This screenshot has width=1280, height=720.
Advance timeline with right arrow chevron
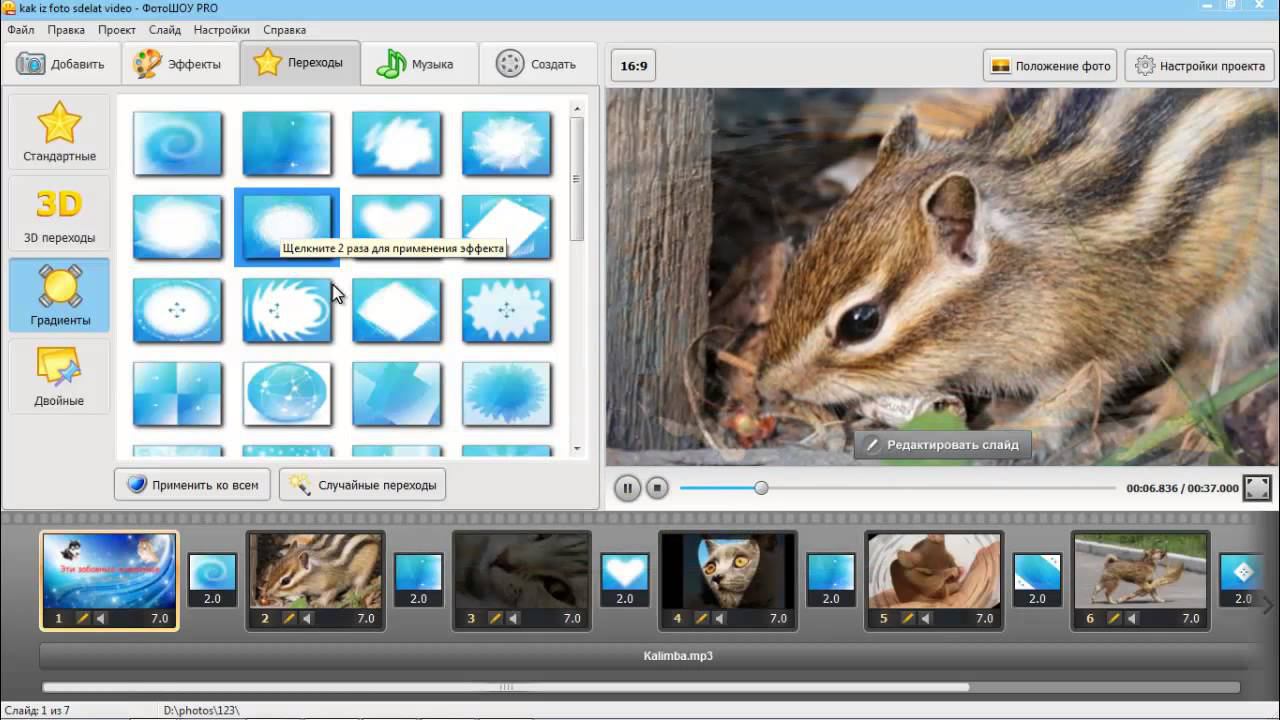pos(1268,605)
